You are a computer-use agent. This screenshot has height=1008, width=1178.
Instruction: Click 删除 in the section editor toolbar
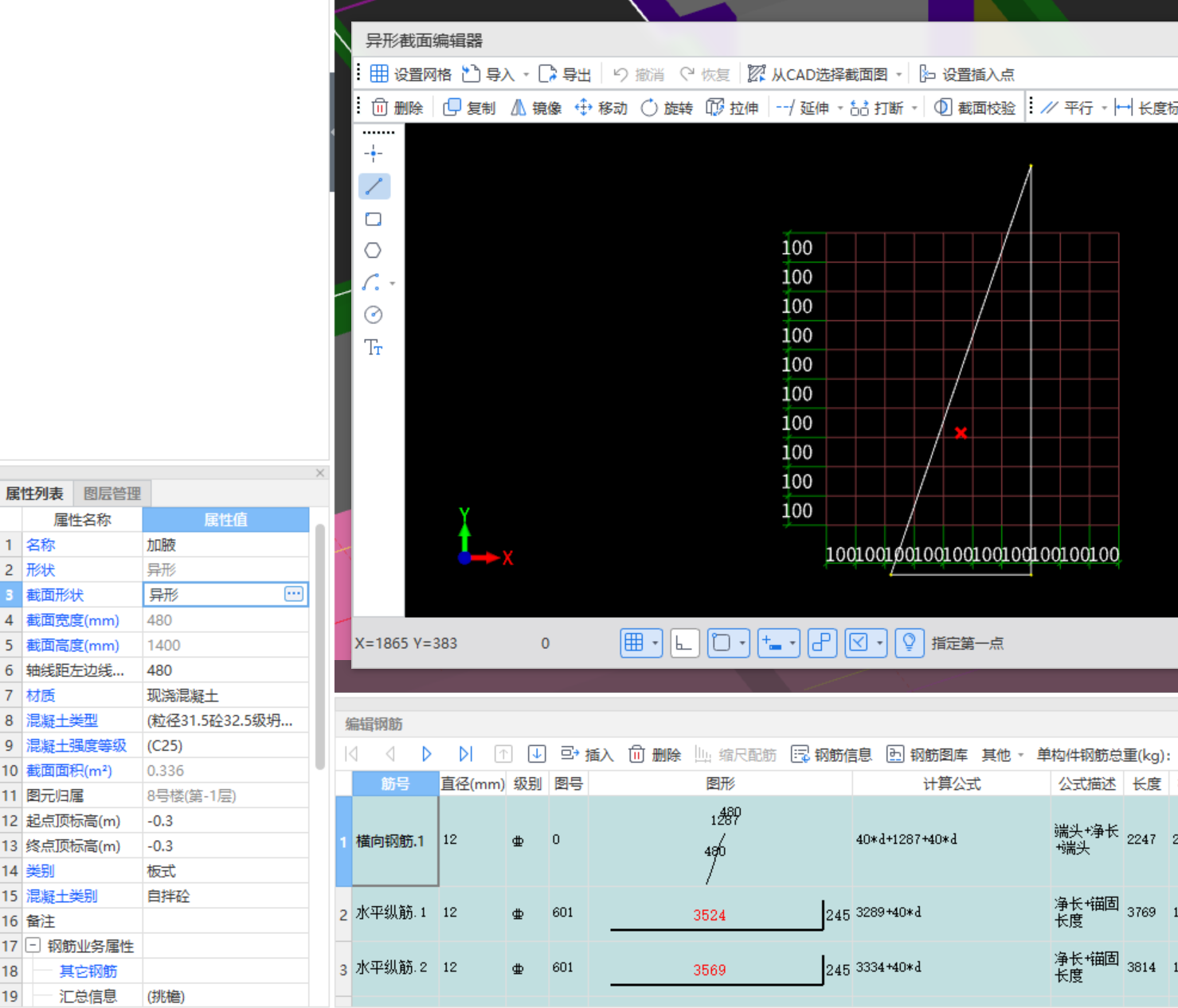pyautogui.click(x=397, y=107)
